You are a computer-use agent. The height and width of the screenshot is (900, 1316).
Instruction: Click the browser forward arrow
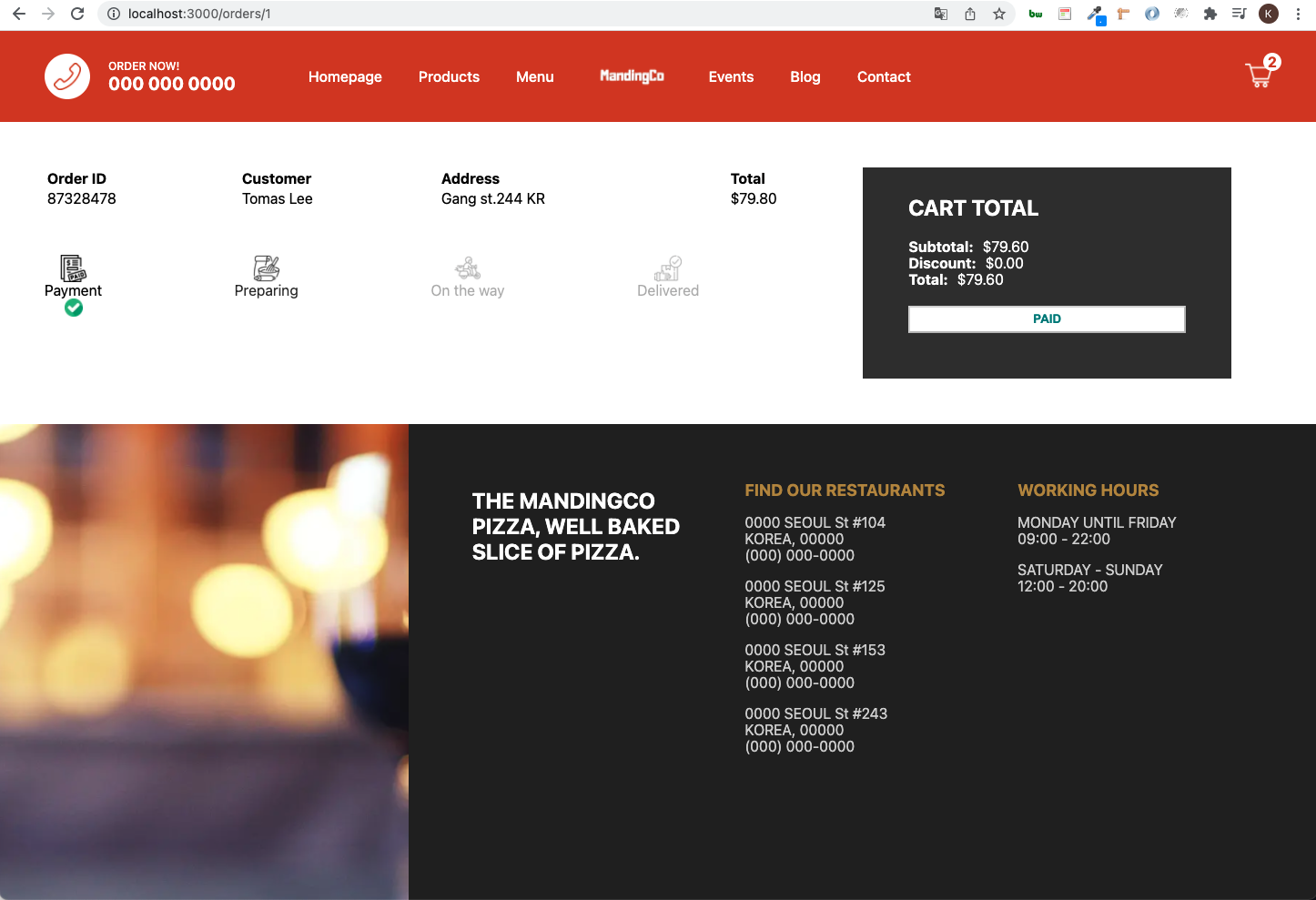coord(48,14)
